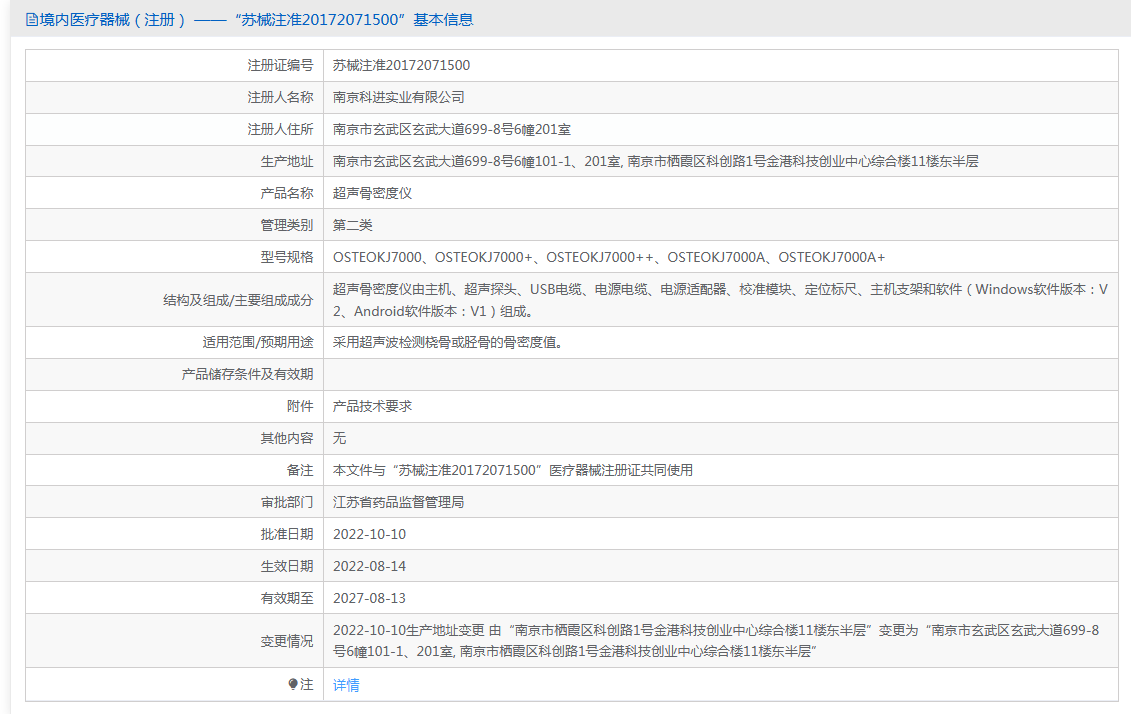1131x714 pixels.
Task: Click expiry date 2027-08-13
Action: coord(369,599)
